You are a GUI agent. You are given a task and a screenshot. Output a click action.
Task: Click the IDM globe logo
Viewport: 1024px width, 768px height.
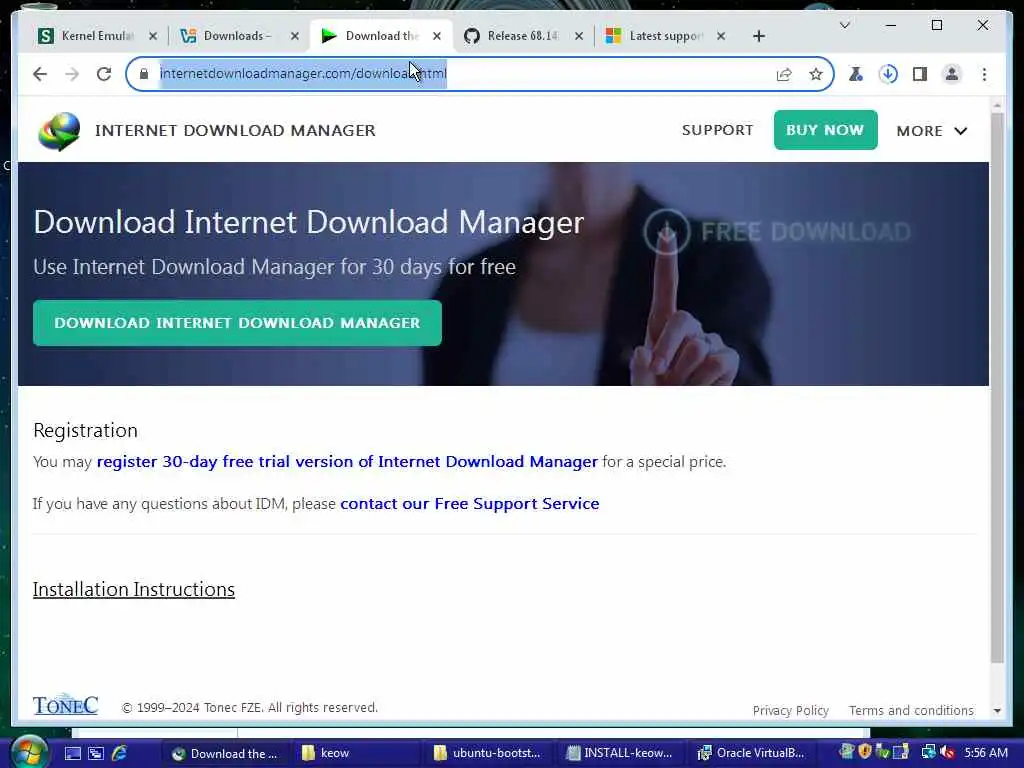[59, 131]
